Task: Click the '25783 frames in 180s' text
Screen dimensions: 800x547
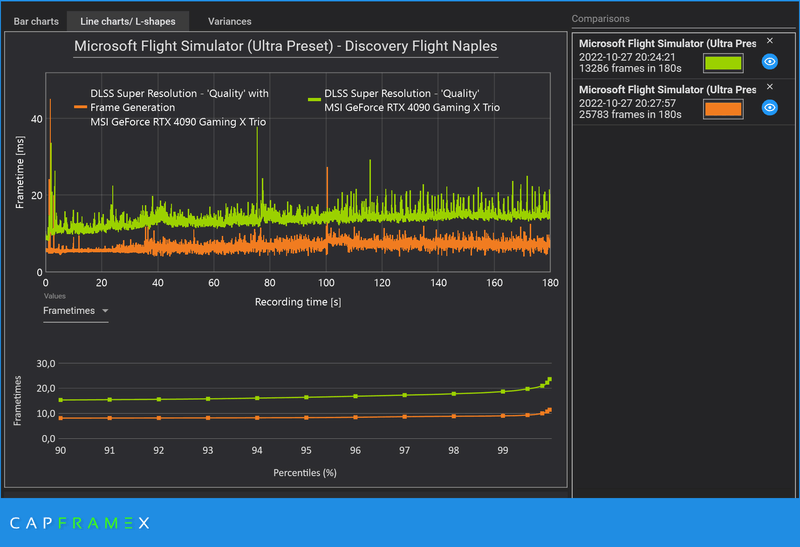Action: click(630, 114)
